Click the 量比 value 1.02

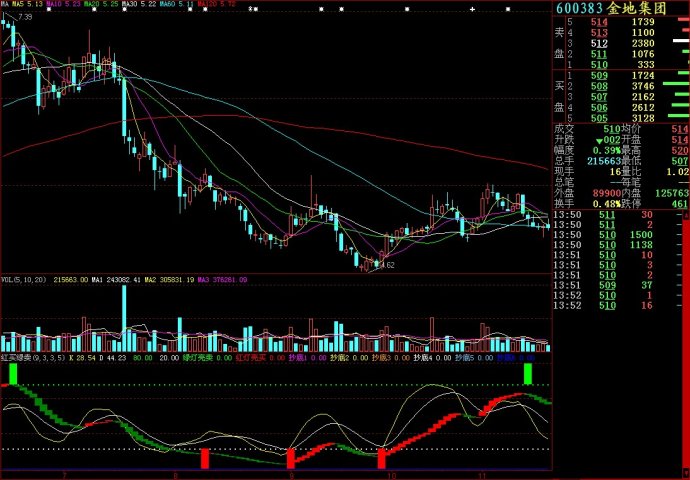[x=678, y=172]
